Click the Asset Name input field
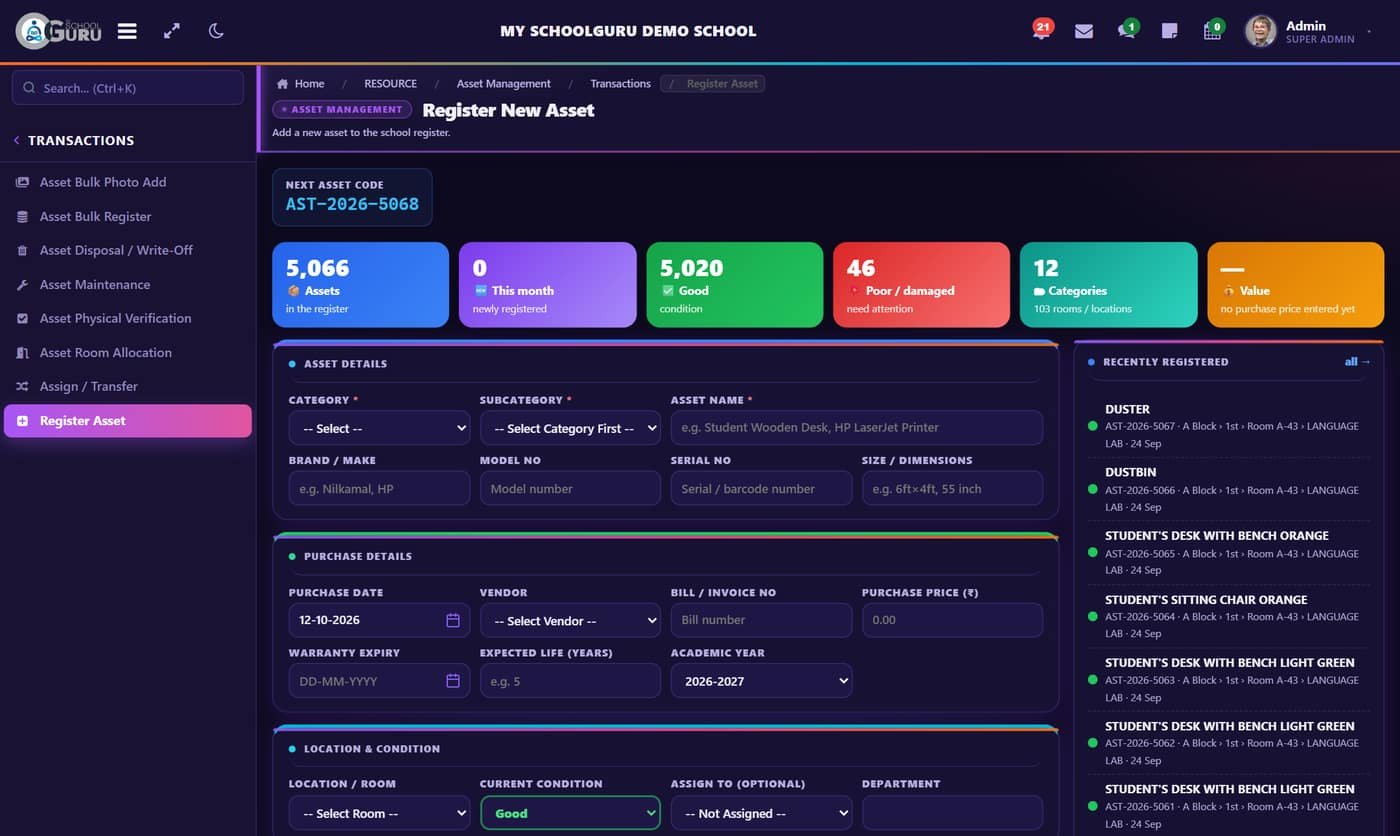The width and height of the screenshot is (1400, 836). pos(857,427)
